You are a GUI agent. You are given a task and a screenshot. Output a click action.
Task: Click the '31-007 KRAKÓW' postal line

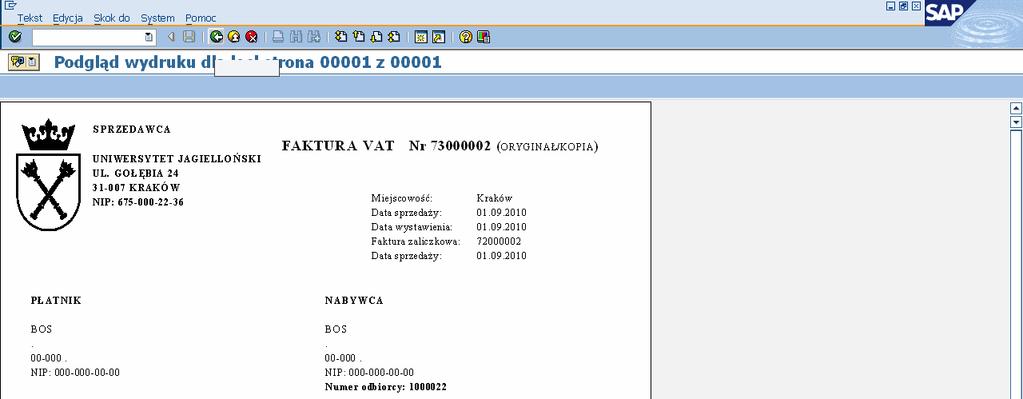pyautogui.click(x=136, y=188)
